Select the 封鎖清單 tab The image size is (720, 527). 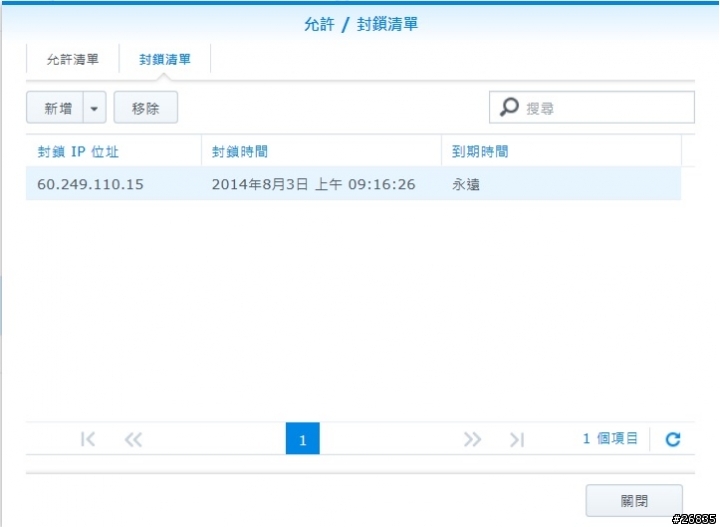pos(165,59)
